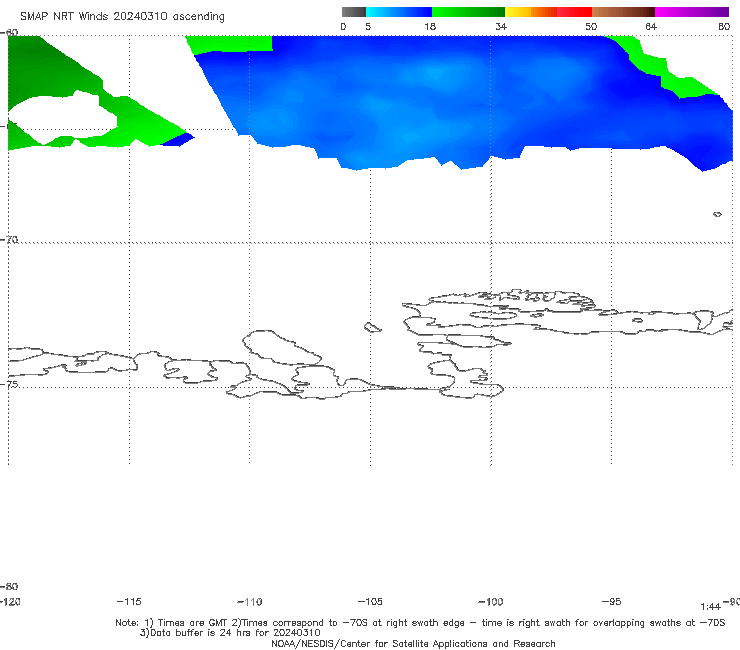The image size is (740, 650).
Task: Click the longitude label "-115"
Action: (129, 601)
